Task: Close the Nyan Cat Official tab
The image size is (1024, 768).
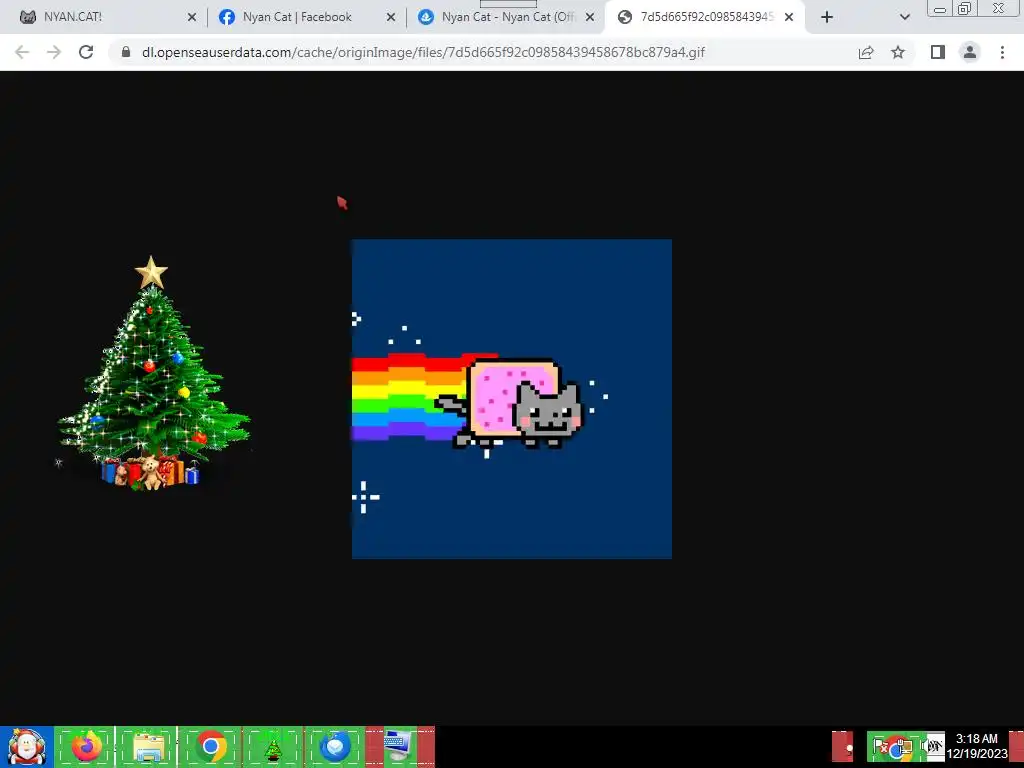Action: 590,18
